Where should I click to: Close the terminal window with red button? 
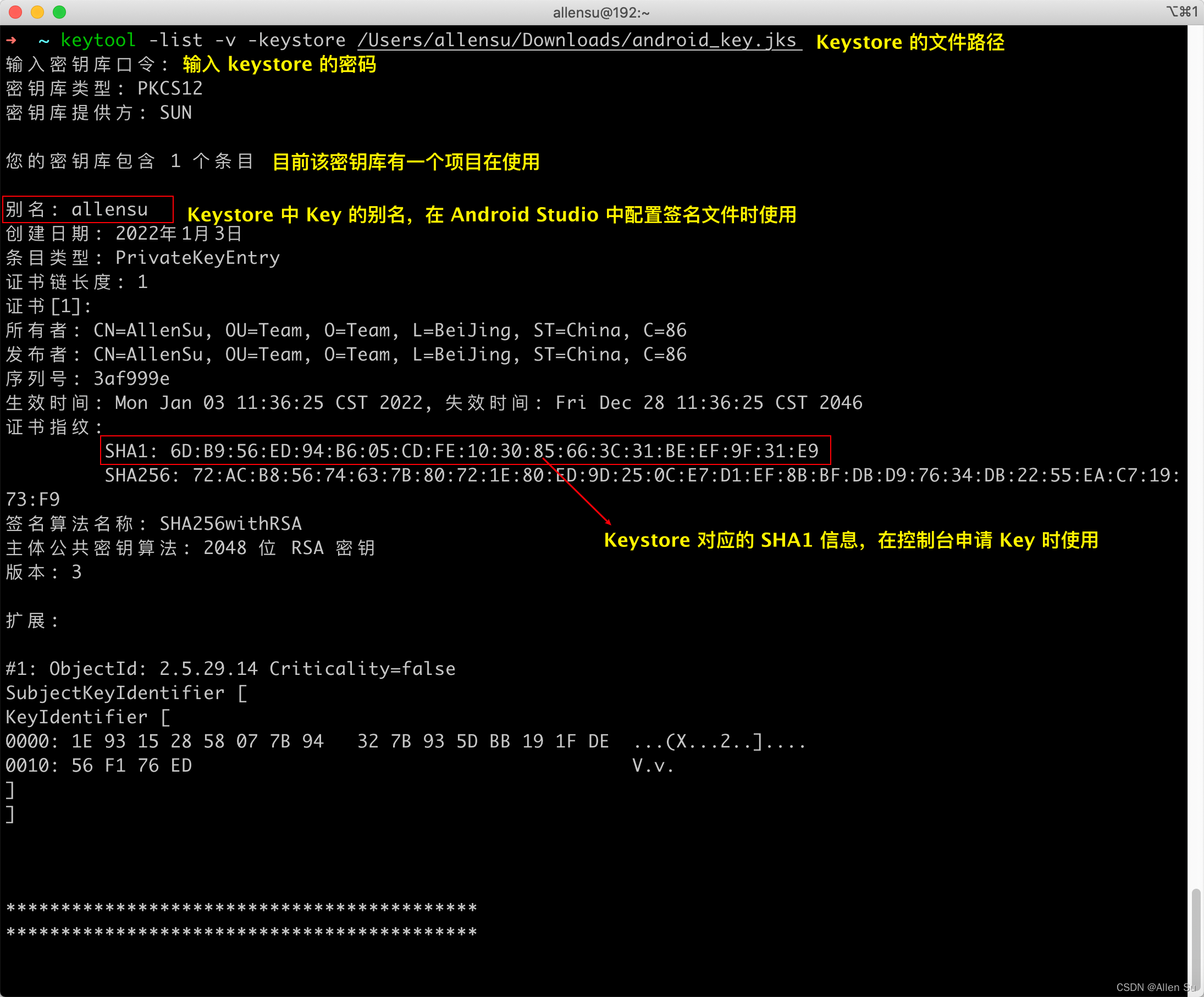(x=15, y=12)
